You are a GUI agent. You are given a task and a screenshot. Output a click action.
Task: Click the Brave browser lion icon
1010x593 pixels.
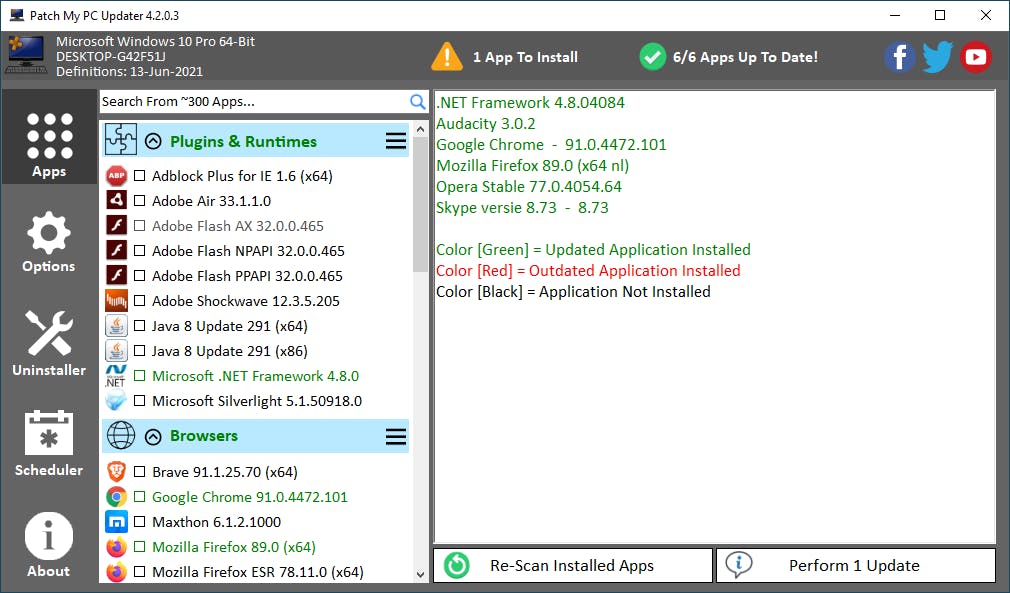tap(117, 472)
